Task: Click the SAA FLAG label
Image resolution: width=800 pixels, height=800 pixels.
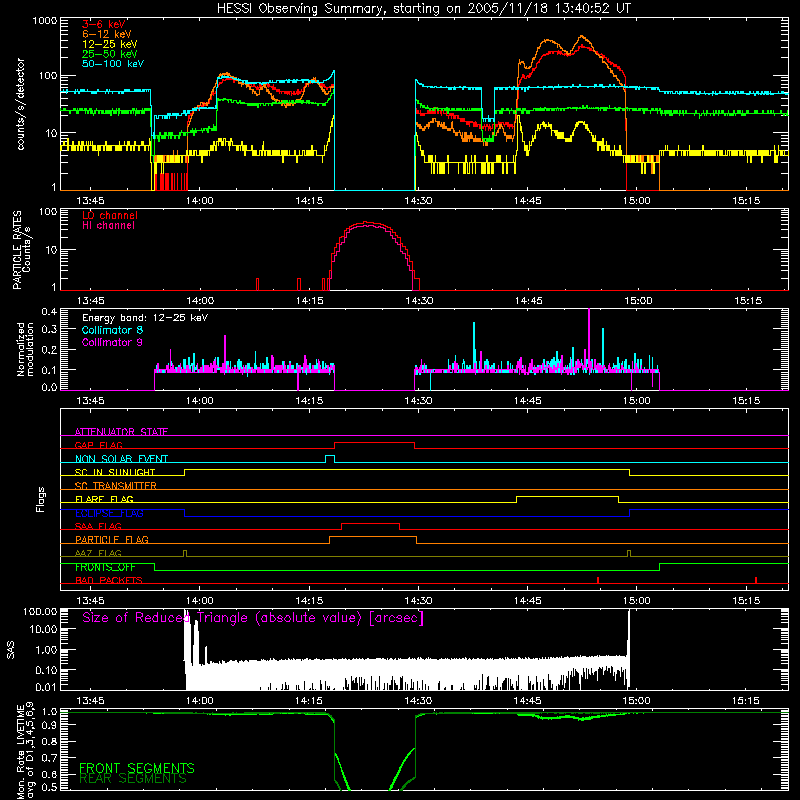Action: coord(98,526)
